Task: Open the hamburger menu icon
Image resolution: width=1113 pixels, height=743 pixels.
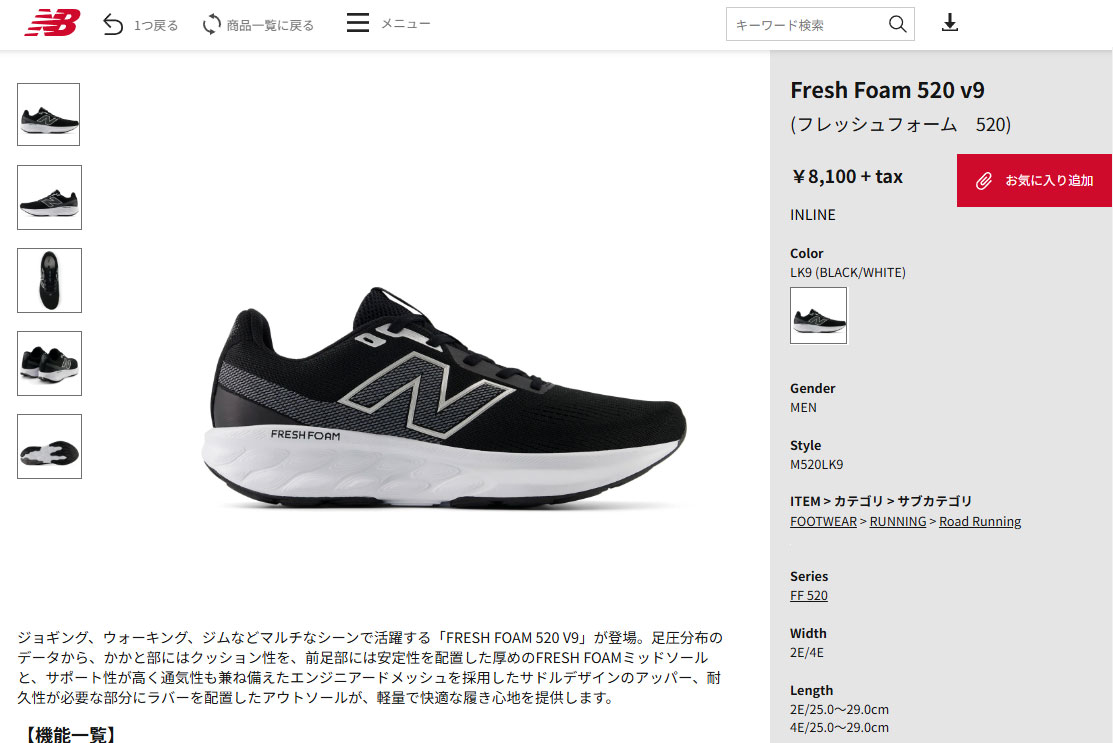Action: coord(358,23)
